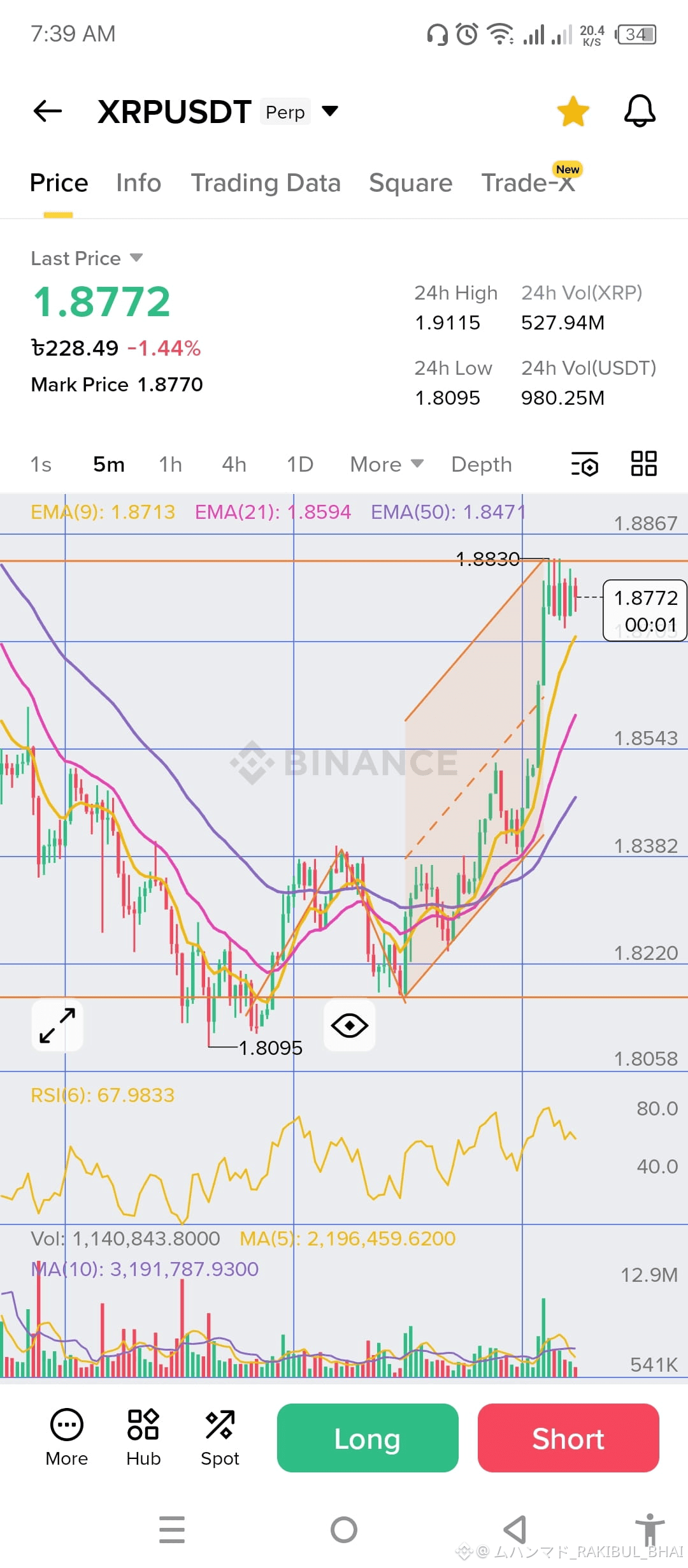
Task: Tap the headphones status icon
Action: coord(437,34)
